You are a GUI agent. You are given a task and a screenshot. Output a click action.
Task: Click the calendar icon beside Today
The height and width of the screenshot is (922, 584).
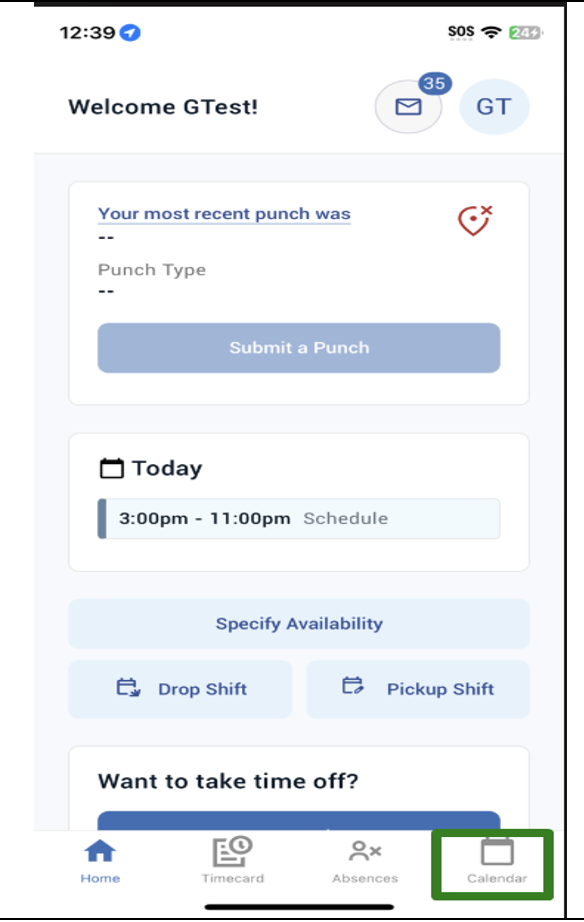point(111,469)
